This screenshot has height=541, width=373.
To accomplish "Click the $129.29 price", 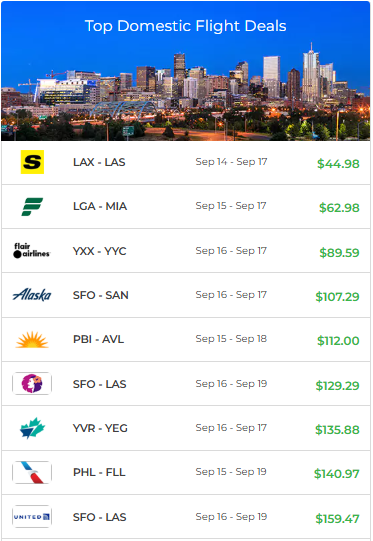I will (337, 385).
